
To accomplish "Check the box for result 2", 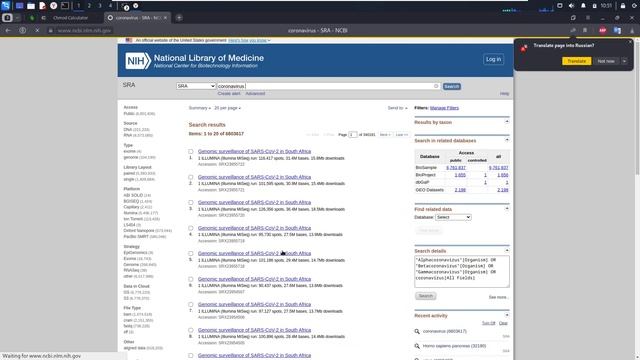I will click(191, 177).
